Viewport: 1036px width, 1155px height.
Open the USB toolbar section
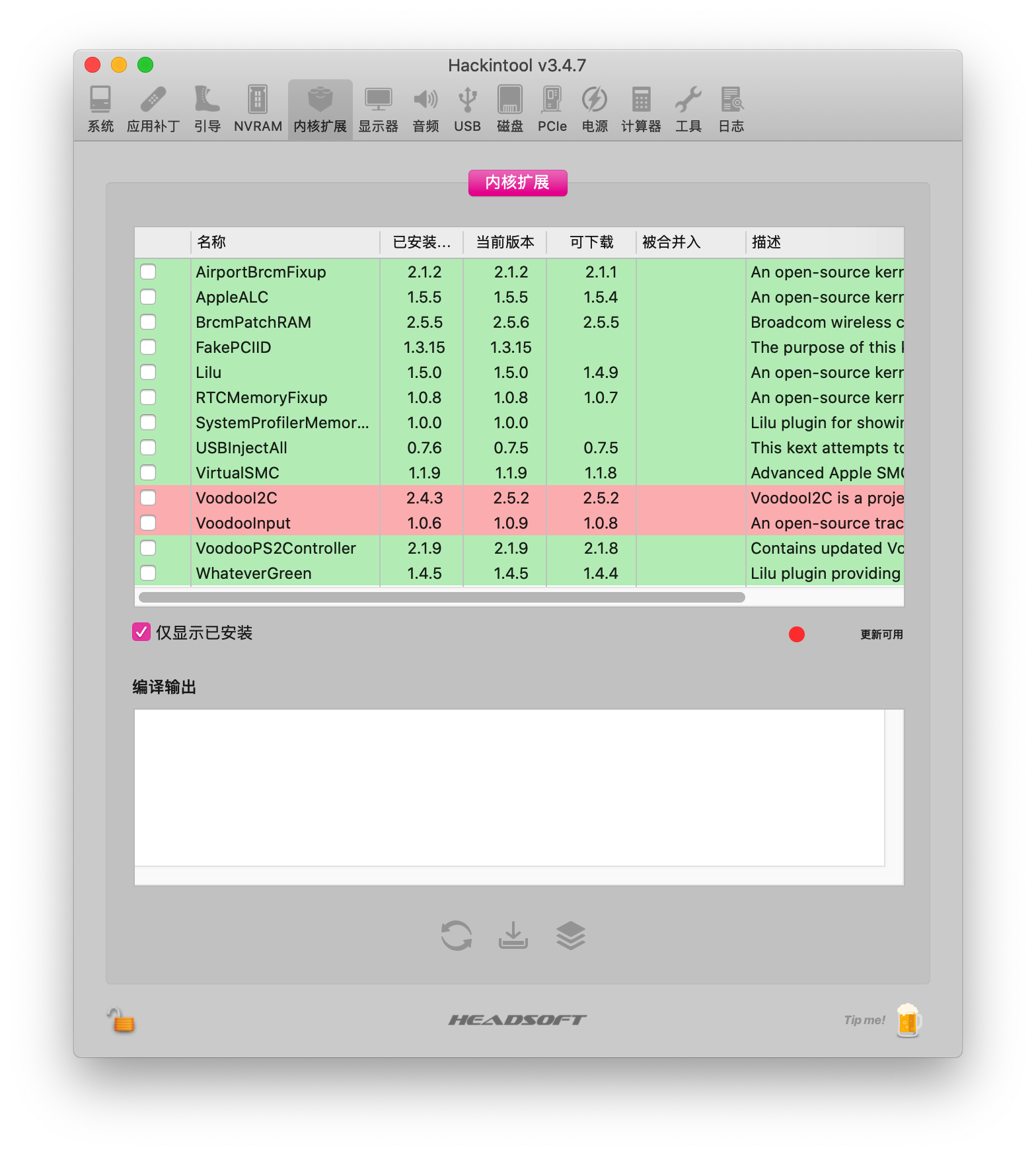(x=467, y=109)
